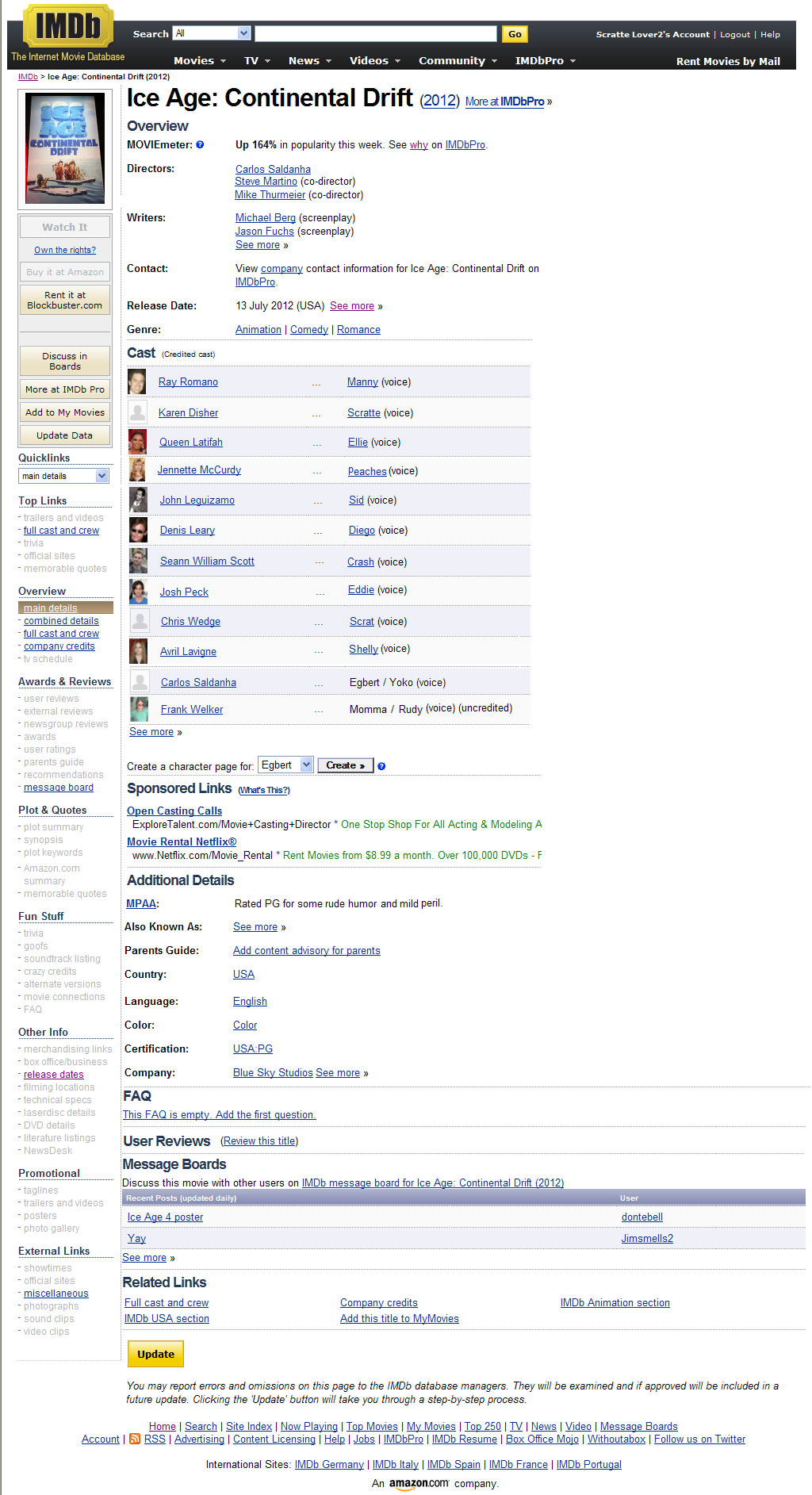
Task: Click Avril Lavigne's cast photo
Action: pyautogui.click(x=139, y=651)
